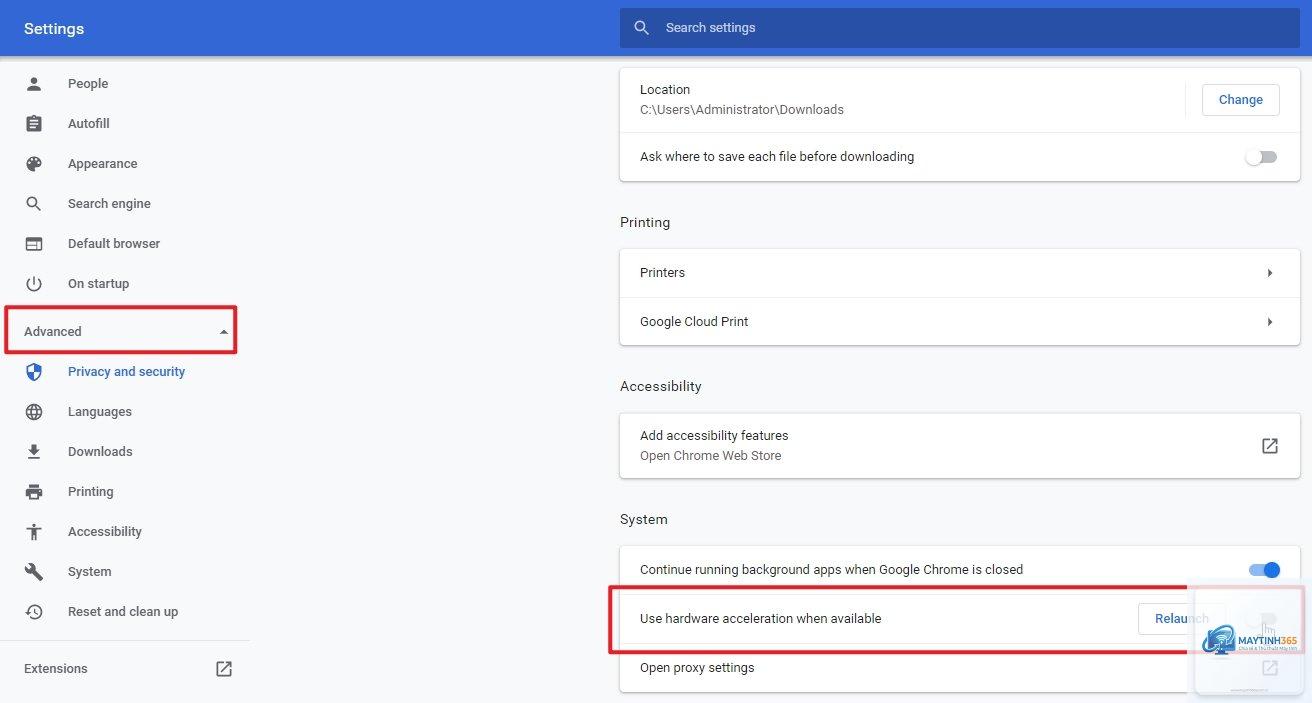Viewport: 1312px width, 703px height.
Task: Click Use hardware acceleration when available text
Action: tap(761, 619)
